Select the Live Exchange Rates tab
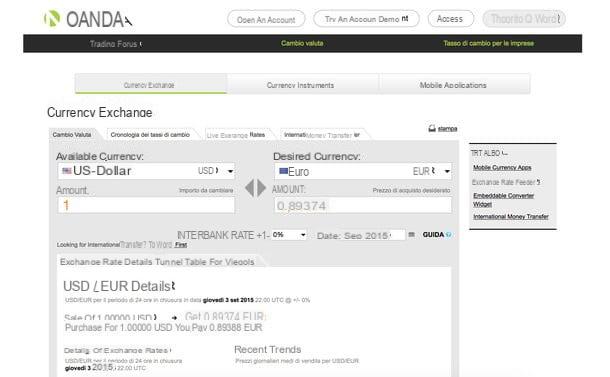610x377 pixels. click(x=236, y=135)
